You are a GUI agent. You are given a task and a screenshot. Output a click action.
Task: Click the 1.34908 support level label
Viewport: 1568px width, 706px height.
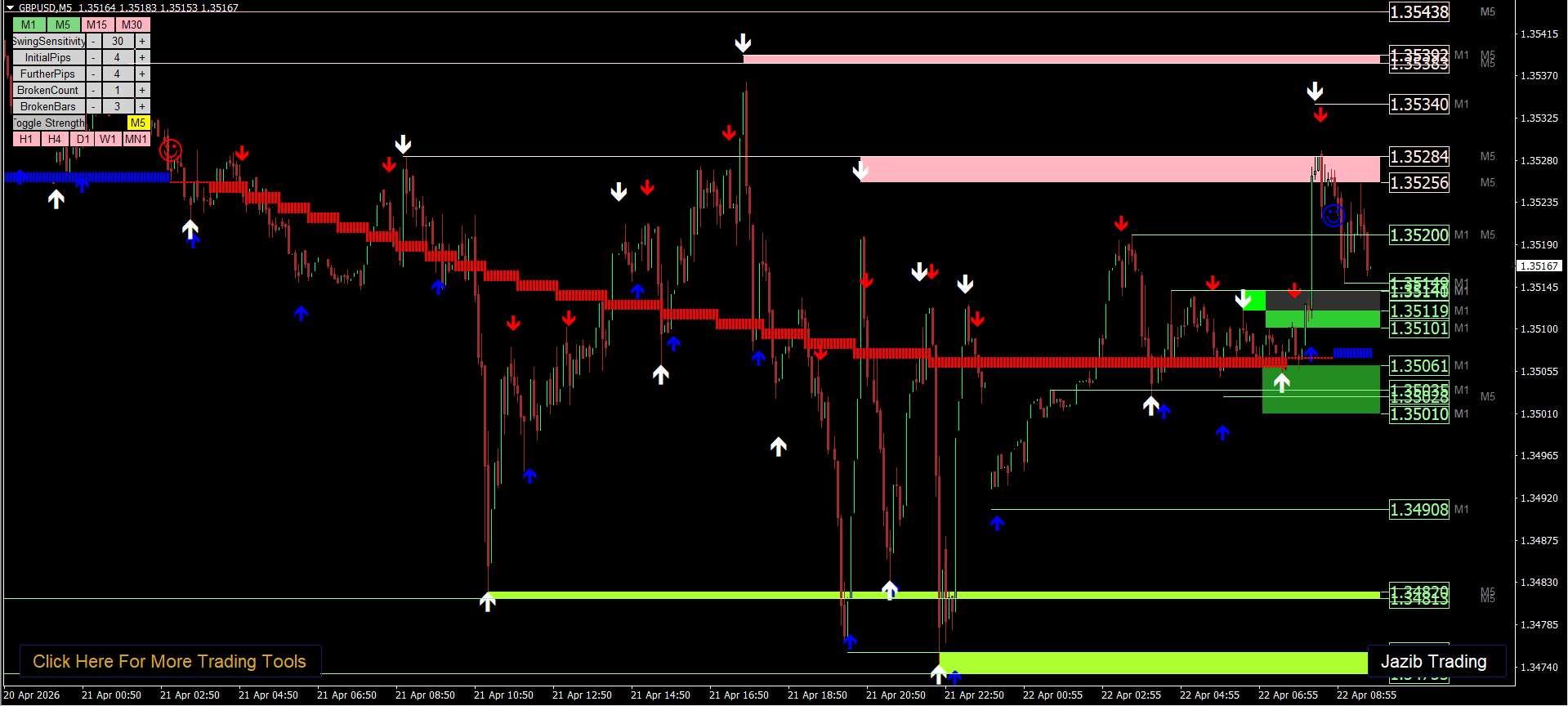pyautogui.click(x=1419, y=510)
